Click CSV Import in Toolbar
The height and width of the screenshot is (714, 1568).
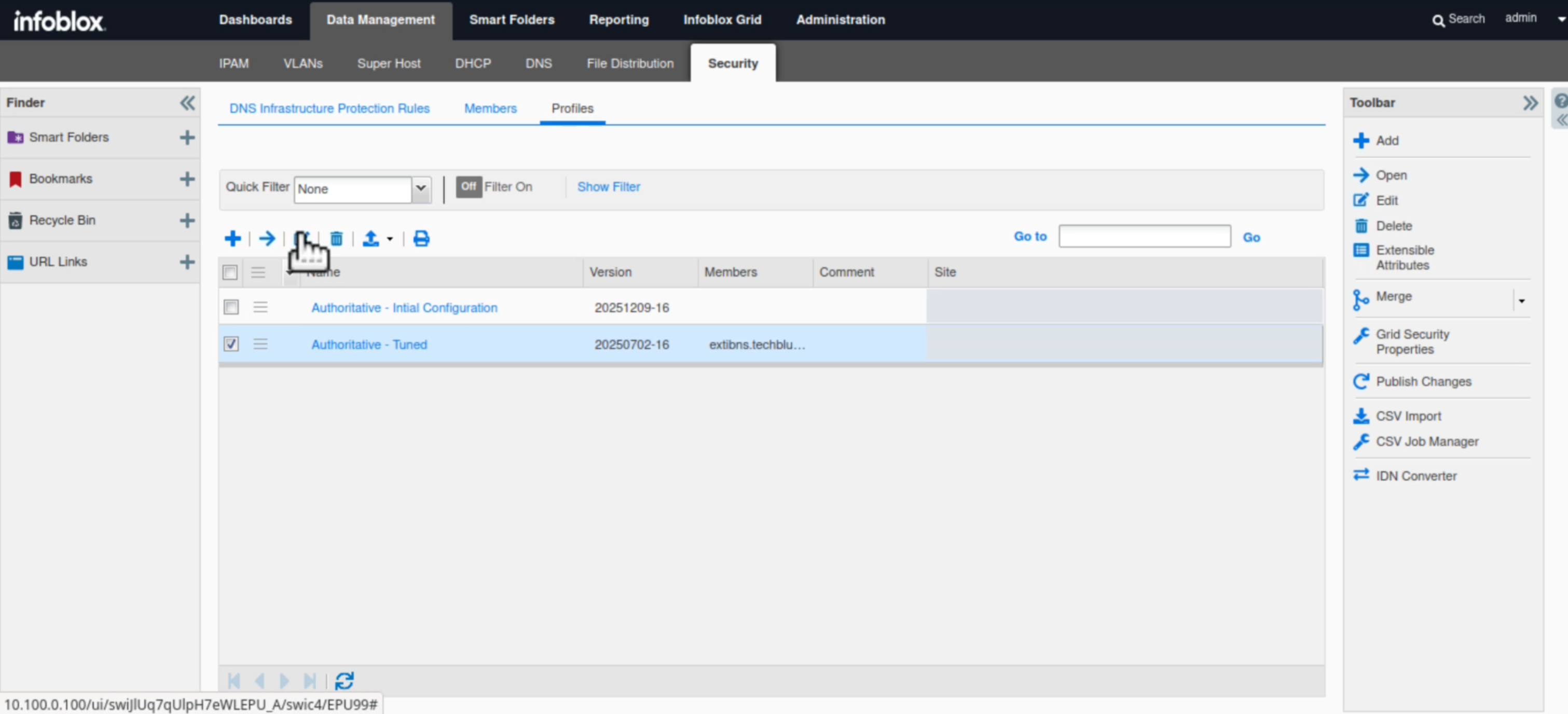point(1408,416)
